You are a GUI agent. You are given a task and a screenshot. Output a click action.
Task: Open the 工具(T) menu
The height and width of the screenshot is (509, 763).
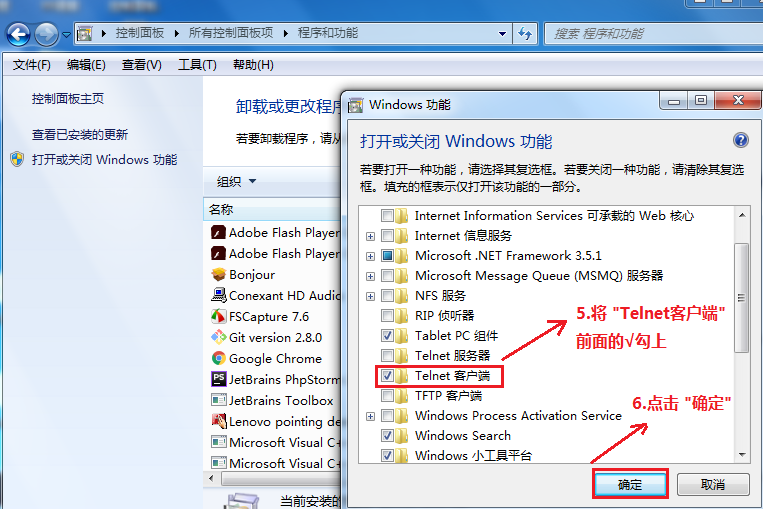197,65
